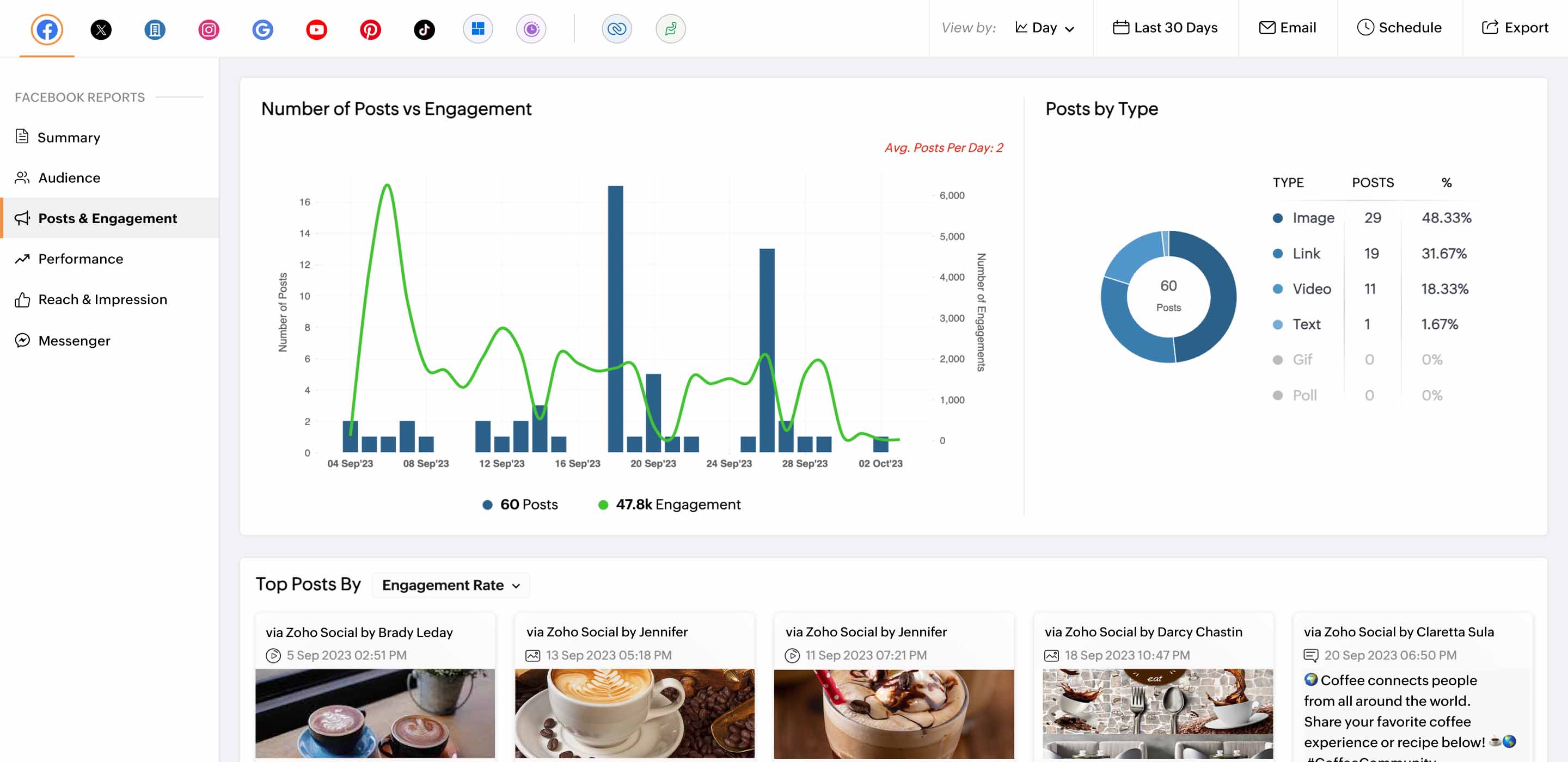Image resolution: width=1568 pixels, height=762 pixels.
Task: Open the Microsoft Teams platform icon
Action: click(478, 27)
